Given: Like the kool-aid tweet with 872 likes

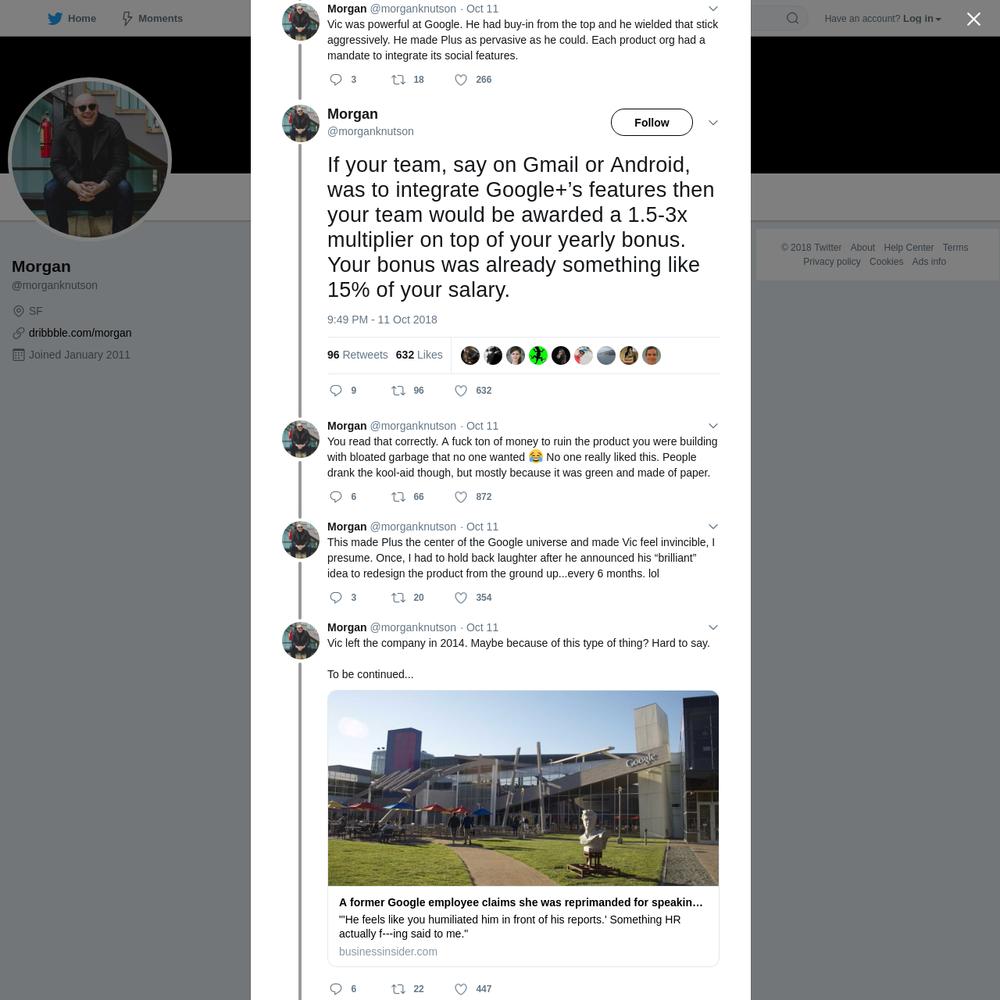Looking at the screenshot, I should tap(460, 497).
